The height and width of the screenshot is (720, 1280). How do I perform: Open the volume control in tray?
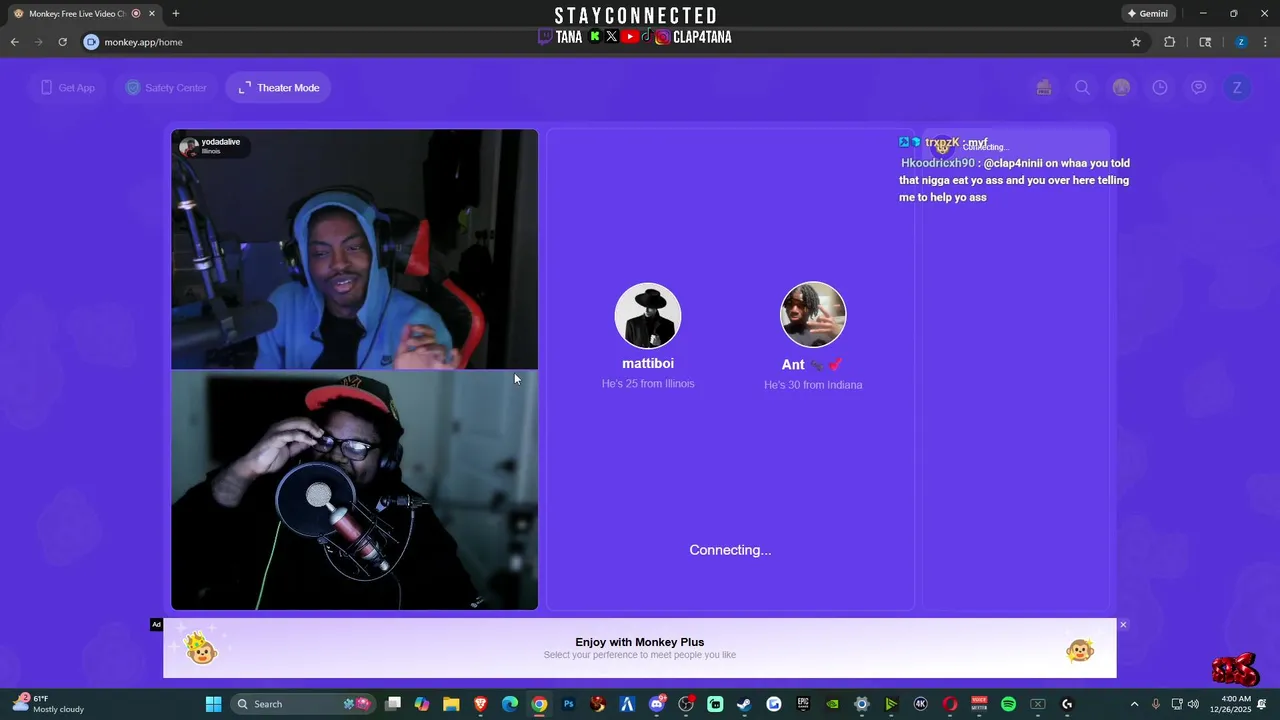coord(1193,704)
